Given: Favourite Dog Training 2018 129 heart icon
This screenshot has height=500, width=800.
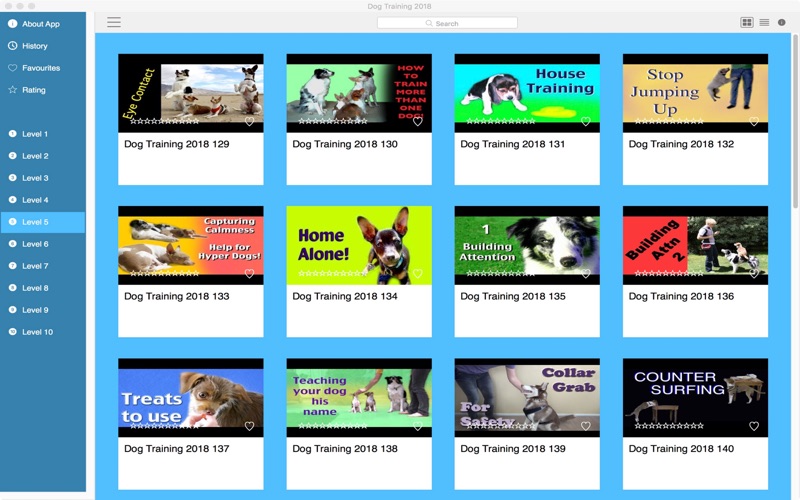Looking at the screenshot, I should [x=249, y=121].
